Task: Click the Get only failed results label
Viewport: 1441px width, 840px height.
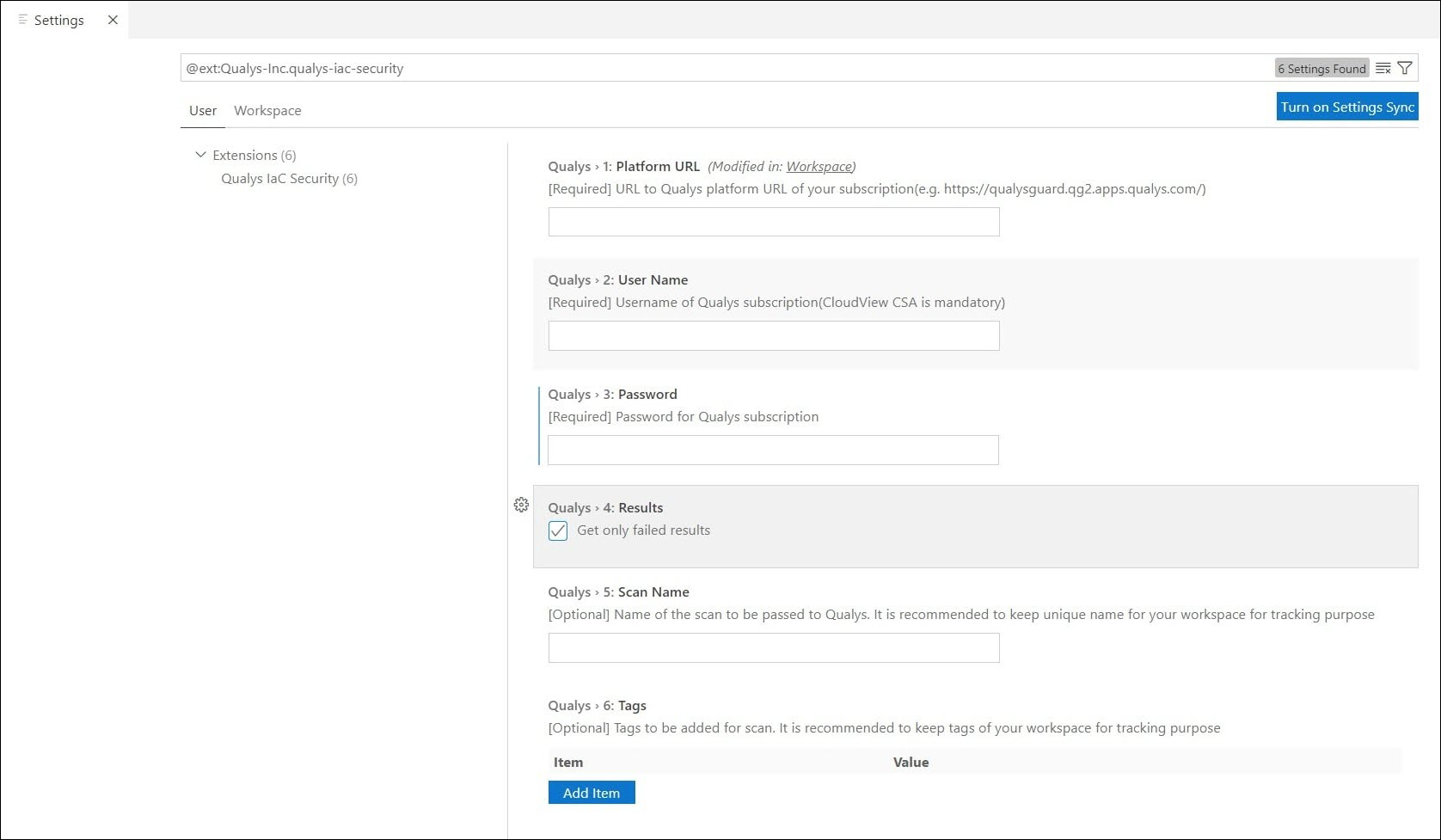Action: pos(643,530)
